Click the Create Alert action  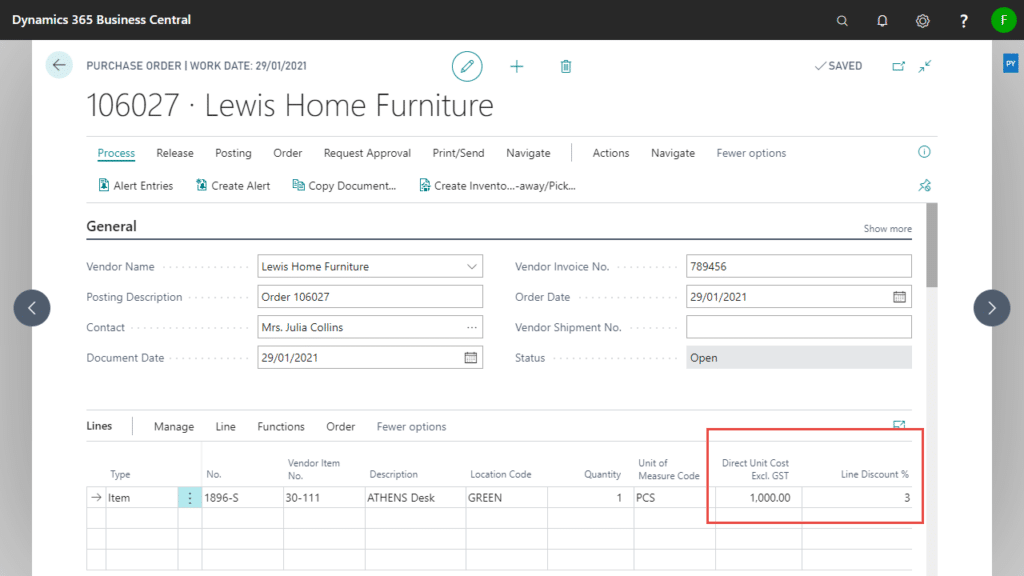pyautogui.click(x=232, y=185)
